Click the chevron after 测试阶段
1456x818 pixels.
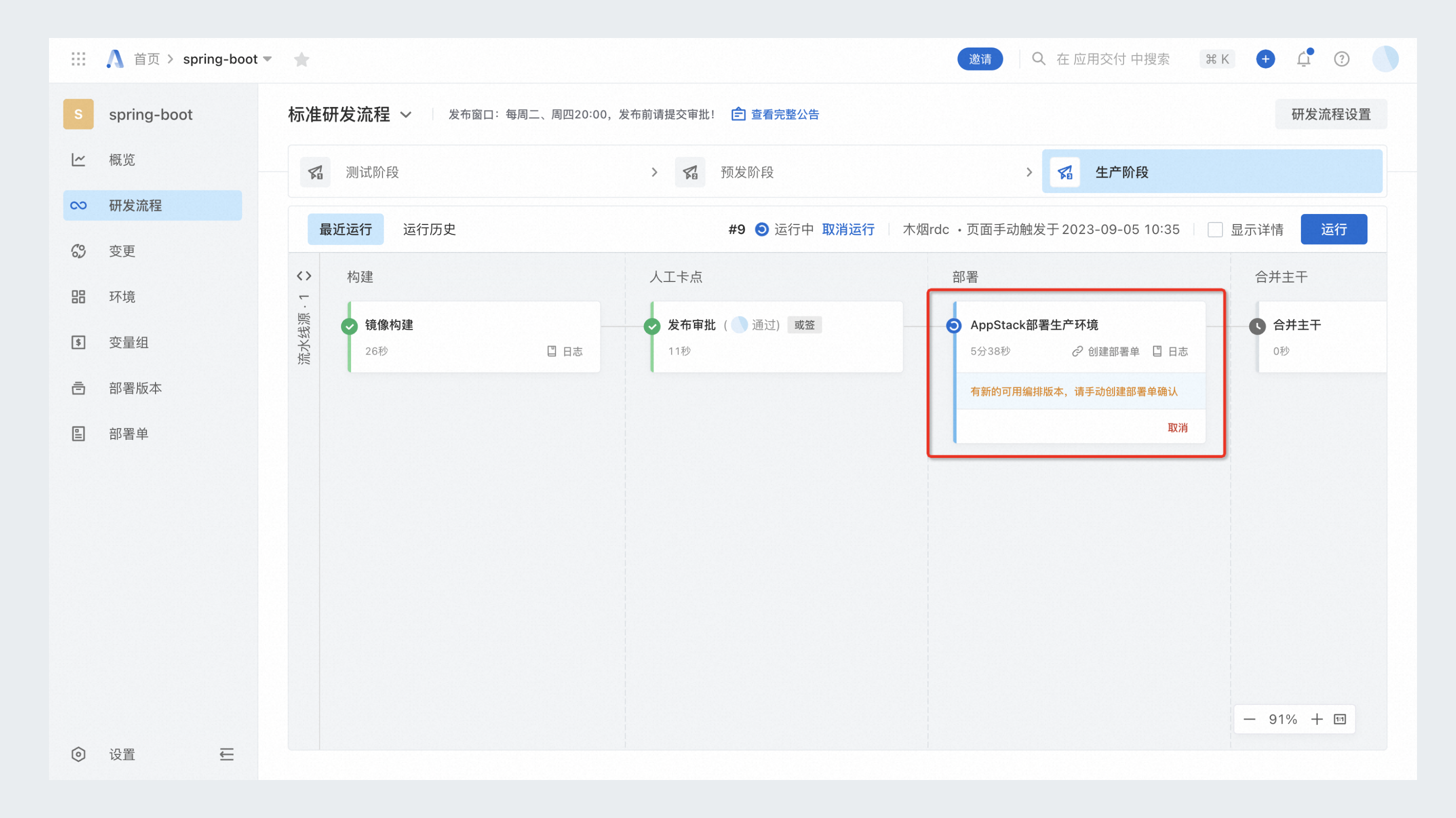pyautogui.click(x=654, y=172)
